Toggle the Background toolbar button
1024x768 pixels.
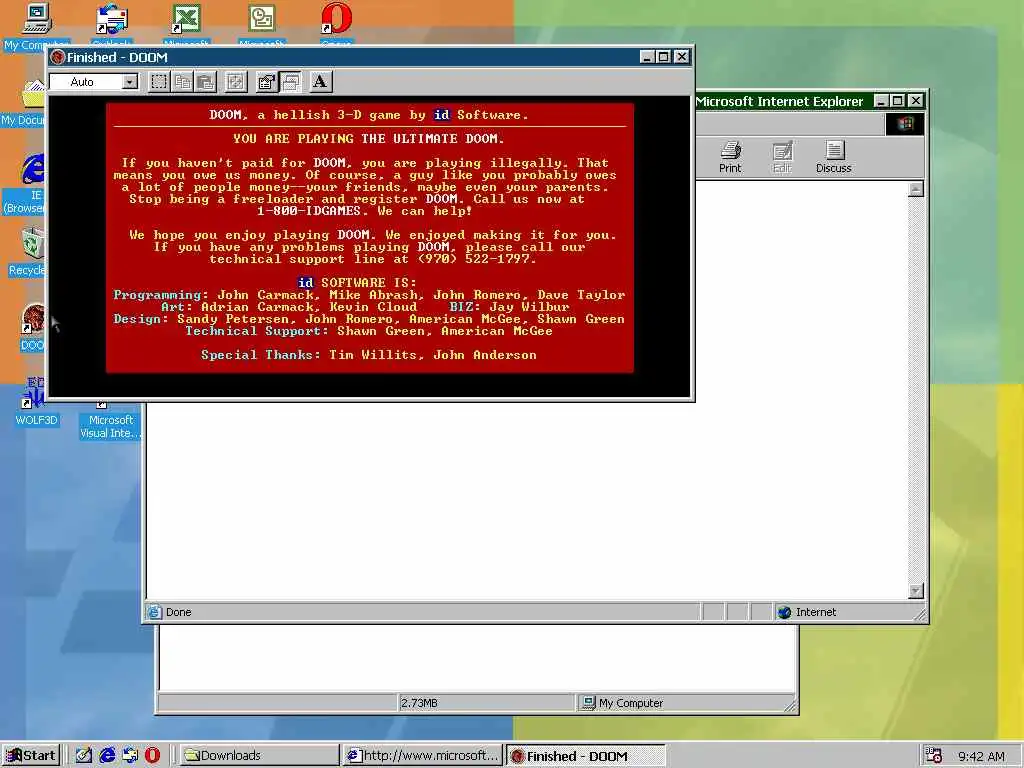(x=291, y=82)
